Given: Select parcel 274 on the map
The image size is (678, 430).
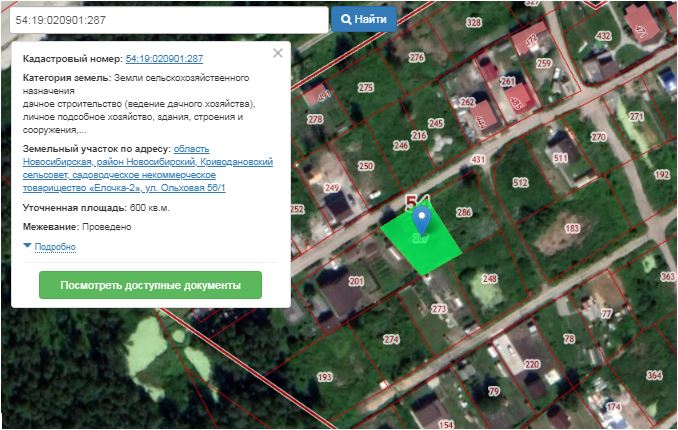Looking at the screenshot, I should click(391, 340).
